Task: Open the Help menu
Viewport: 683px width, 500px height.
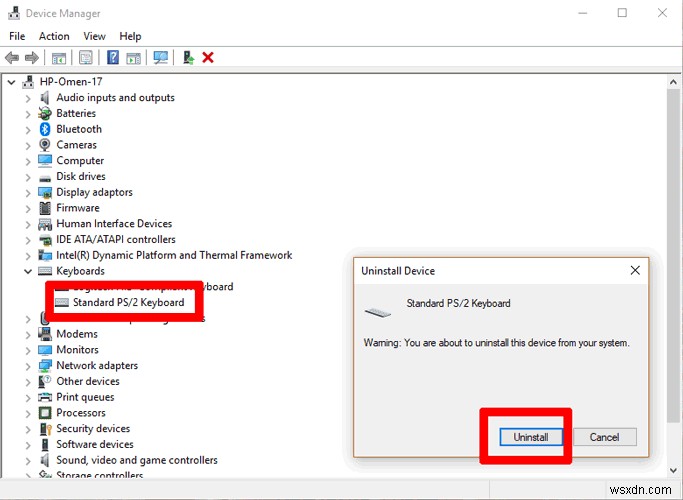Action: click(130, 36)
